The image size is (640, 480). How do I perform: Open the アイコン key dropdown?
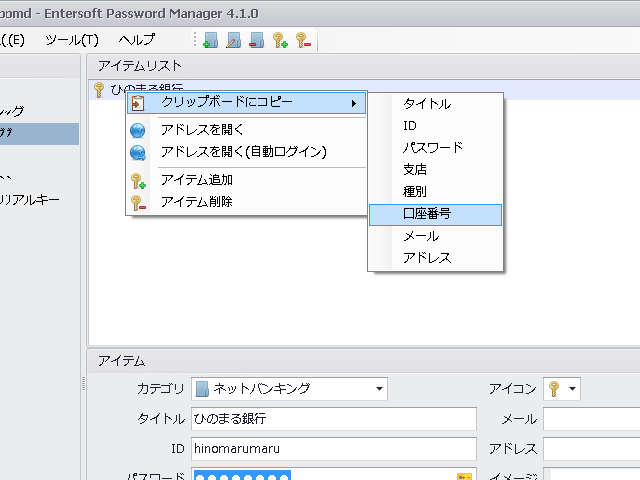(x=562, y=389)
